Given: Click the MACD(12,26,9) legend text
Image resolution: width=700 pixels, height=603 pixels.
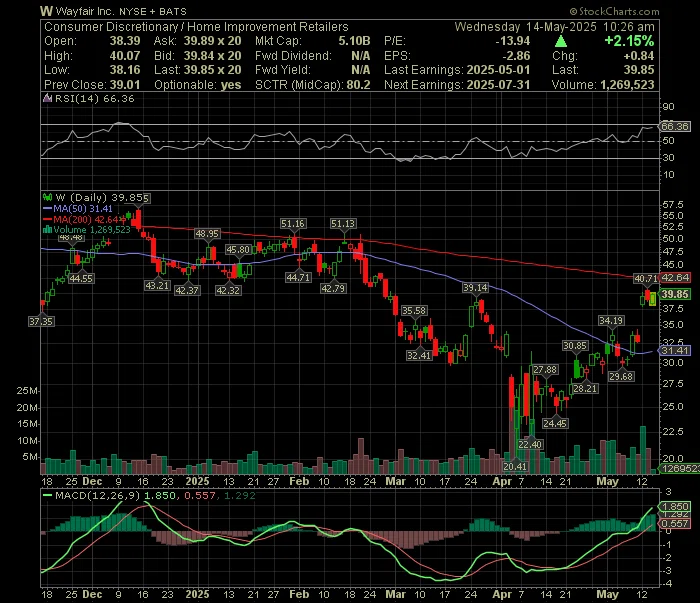Looking at the screenshot, I should point(97,495).
